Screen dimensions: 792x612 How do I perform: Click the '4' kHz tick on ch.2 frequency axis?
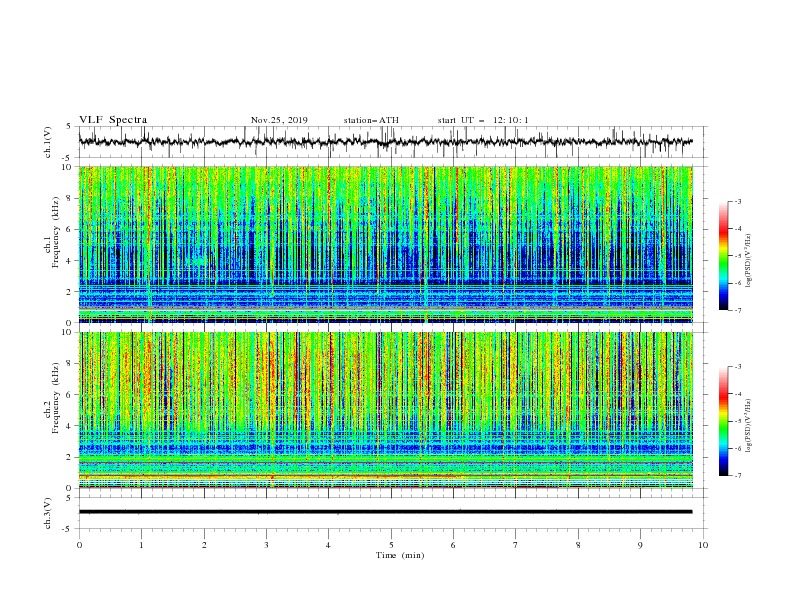coord(71,426)
